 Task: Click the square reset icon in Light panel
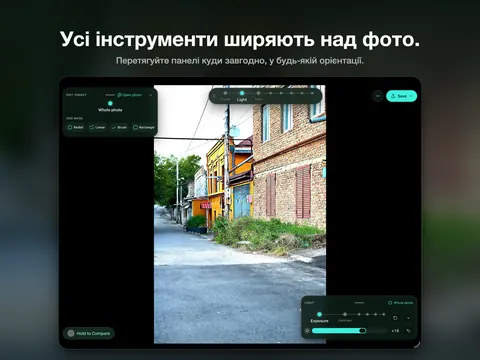[395, 318]
